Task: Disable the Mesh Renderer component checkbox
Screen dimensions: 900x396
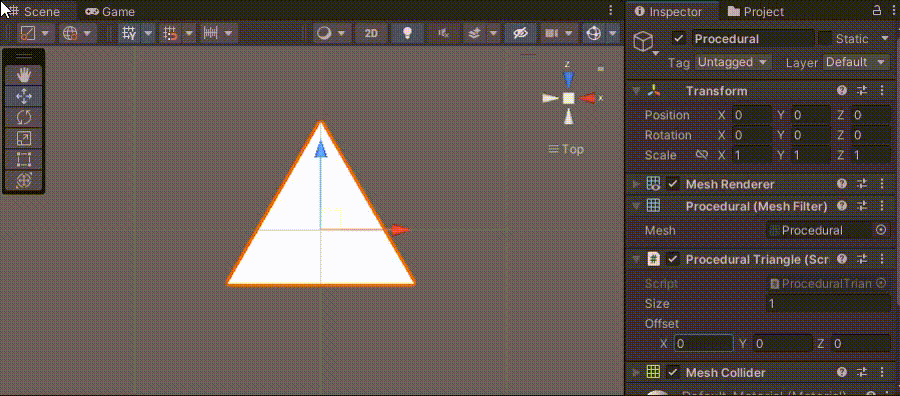Action: 673,184
